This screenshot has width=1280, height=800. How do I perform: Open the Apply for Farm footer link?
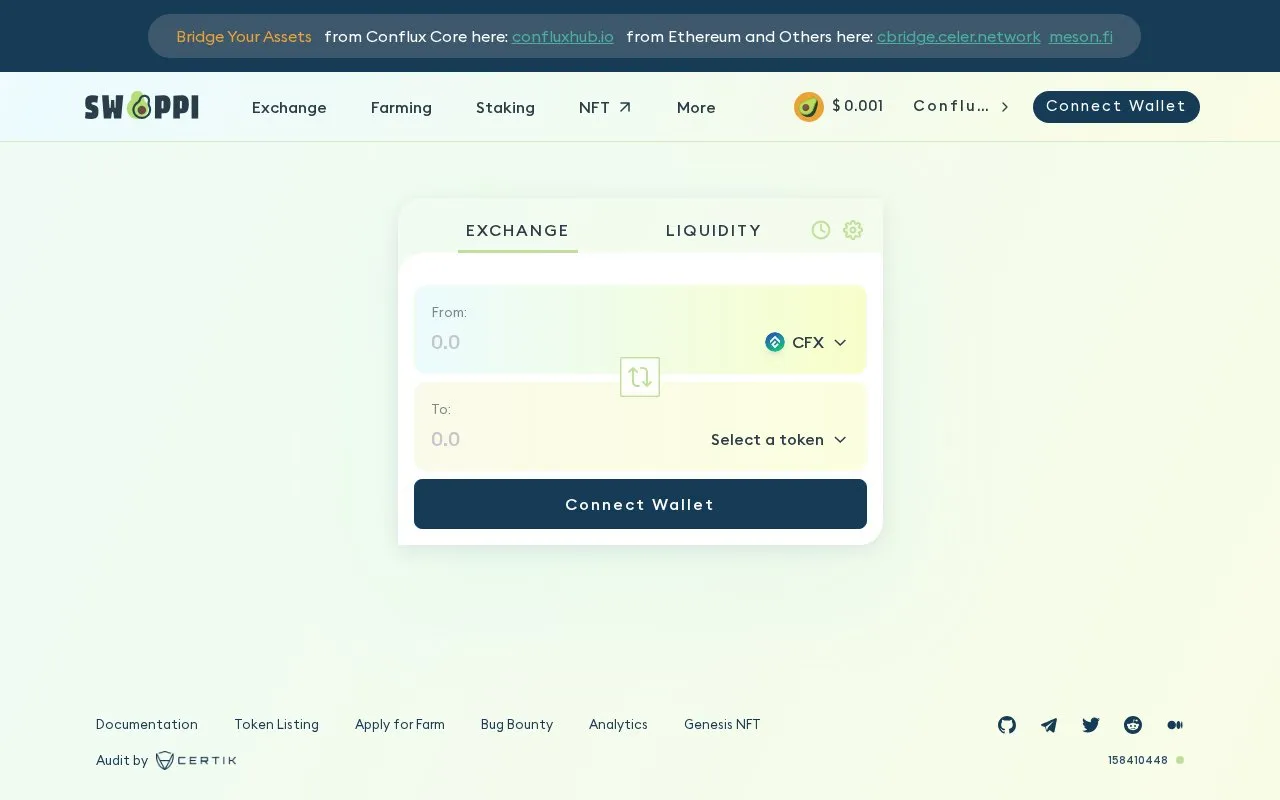[400, 724]
